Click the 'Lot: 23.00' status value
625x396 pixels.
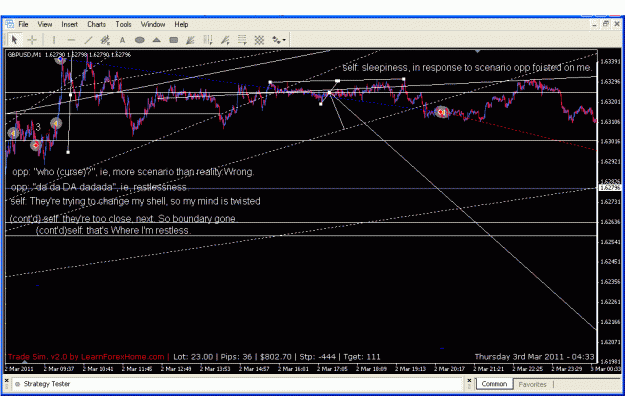(x=193, y=357)
